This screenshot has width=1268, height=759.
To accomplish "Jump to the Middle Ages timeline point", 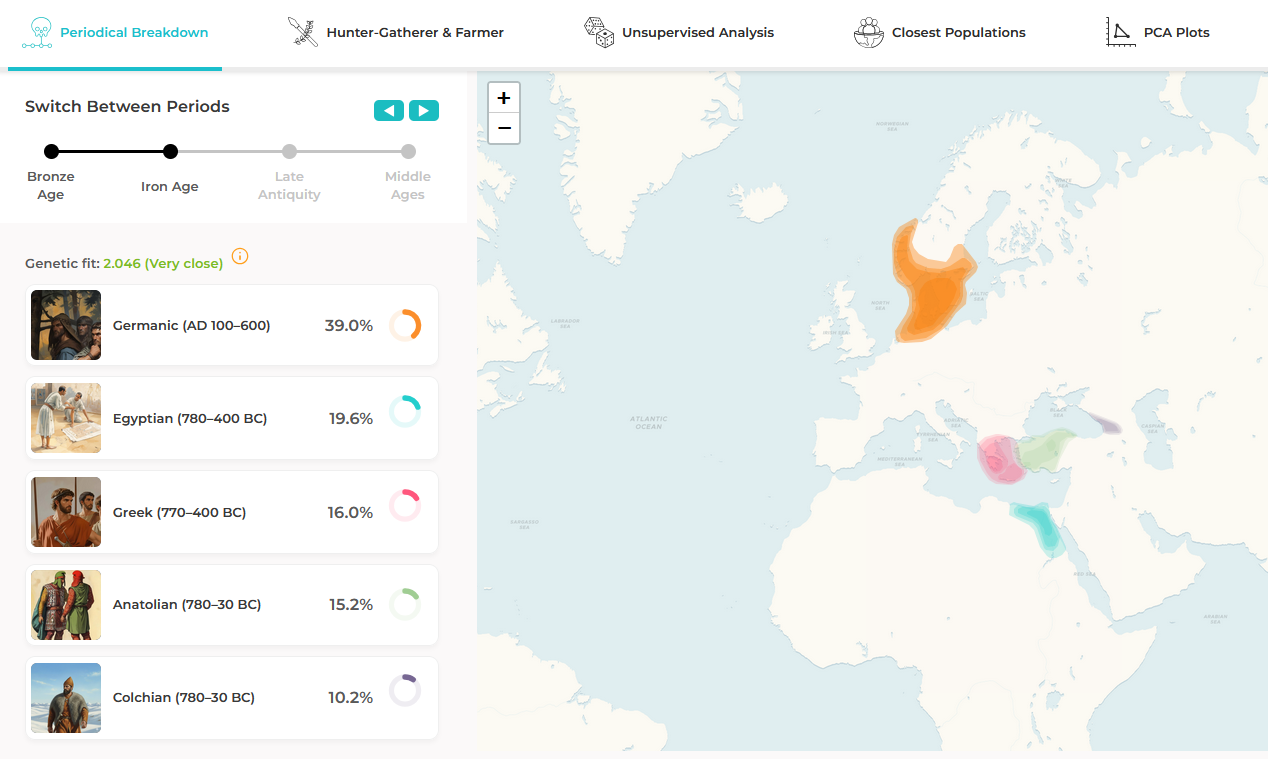I will 408,152.
